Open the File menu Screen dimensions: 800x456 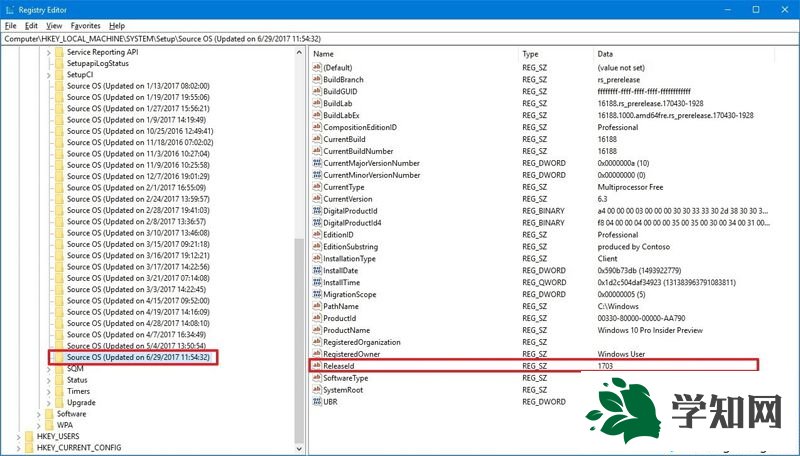[10, 26]
